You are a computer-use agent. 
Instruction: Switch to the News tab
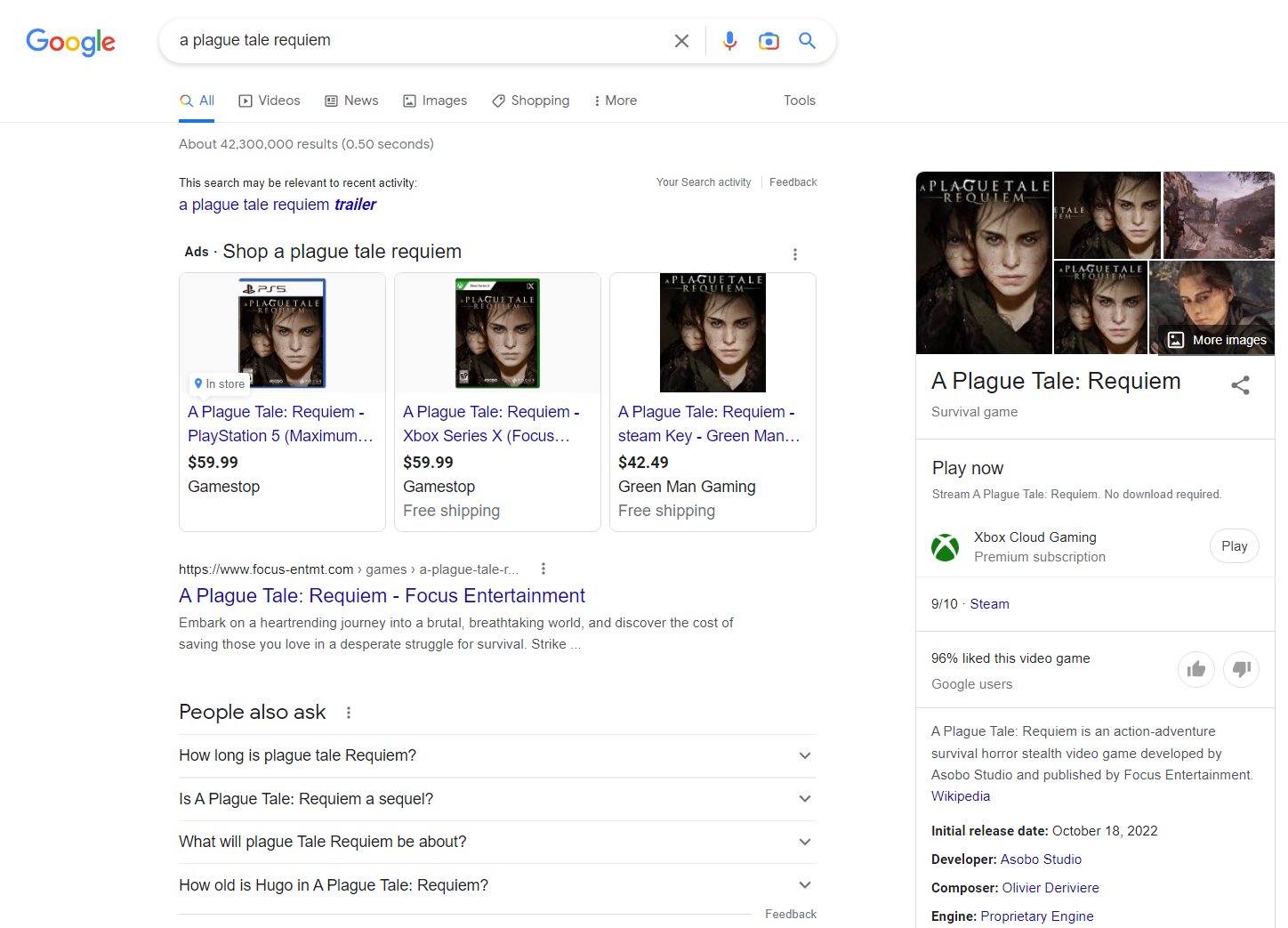351,101
